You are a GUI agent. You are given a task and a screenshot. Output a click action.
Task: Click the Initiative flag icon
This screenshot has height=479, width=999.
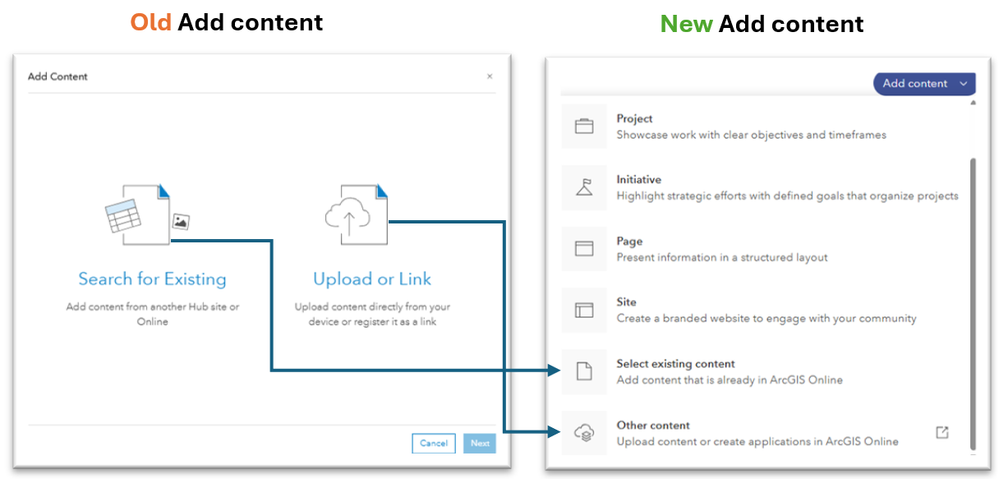pos(584,187)
